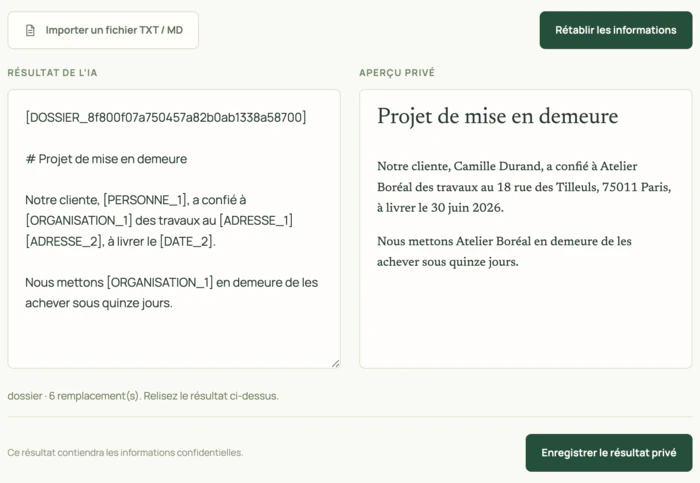
Task: Click the "APERÇU PRIVÉ" heading label
Action: click(397, 73)
